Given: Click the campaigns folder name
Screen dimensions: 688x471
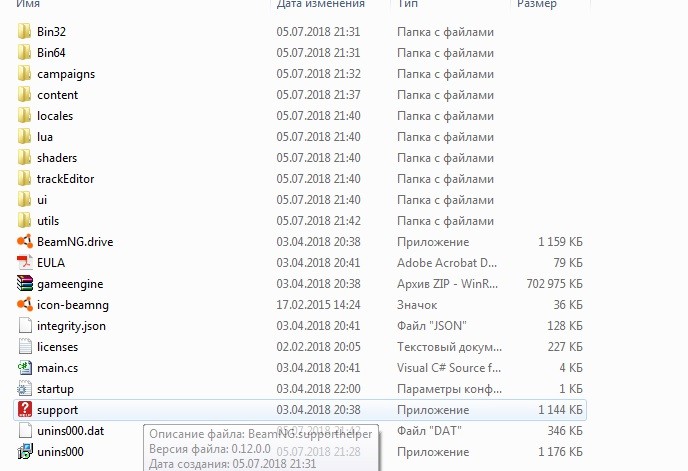Looking at the screenshot, I should pyautogui.click(x=66, y=74).
